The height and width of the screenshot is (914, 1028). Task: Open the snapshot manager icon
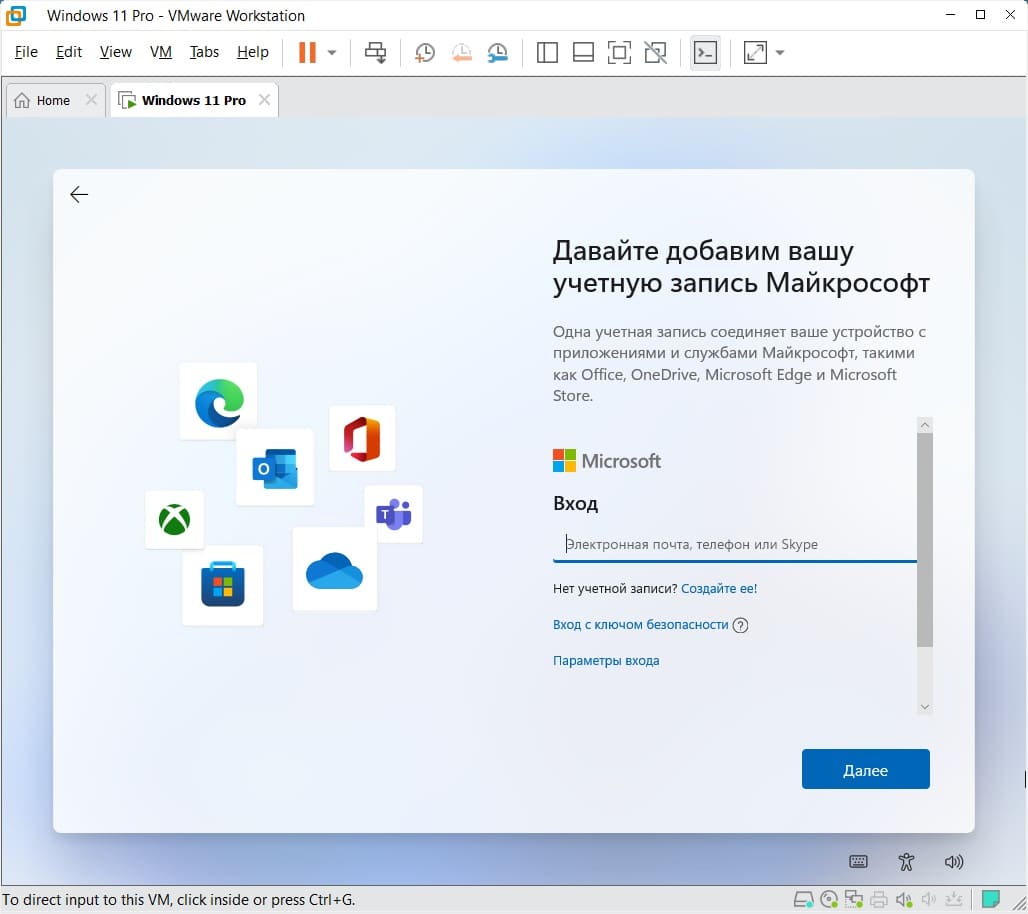[498, 52]
